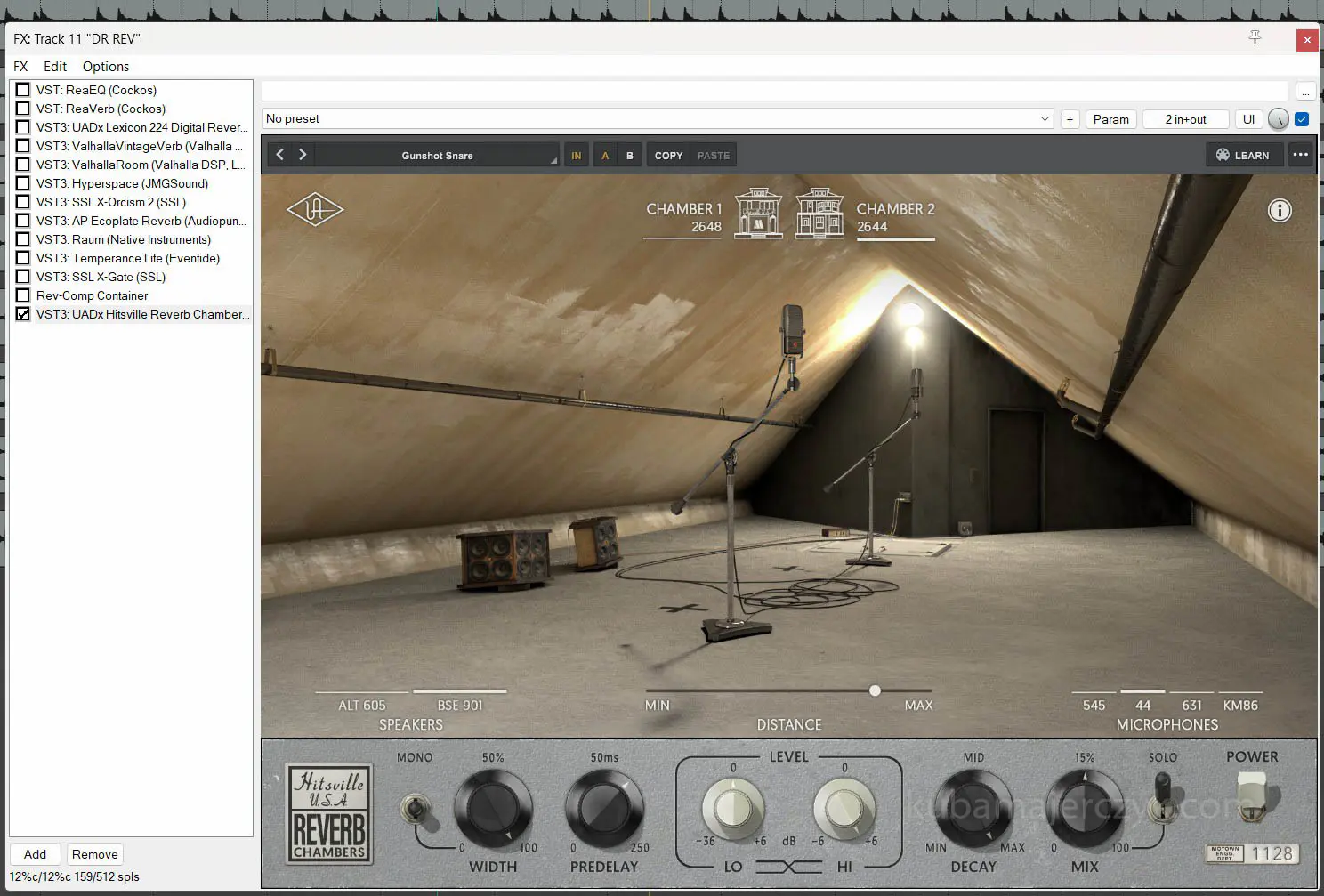1324x896 pixels.
Task: Flip the POWER toggle switch
Action: 1252,795
